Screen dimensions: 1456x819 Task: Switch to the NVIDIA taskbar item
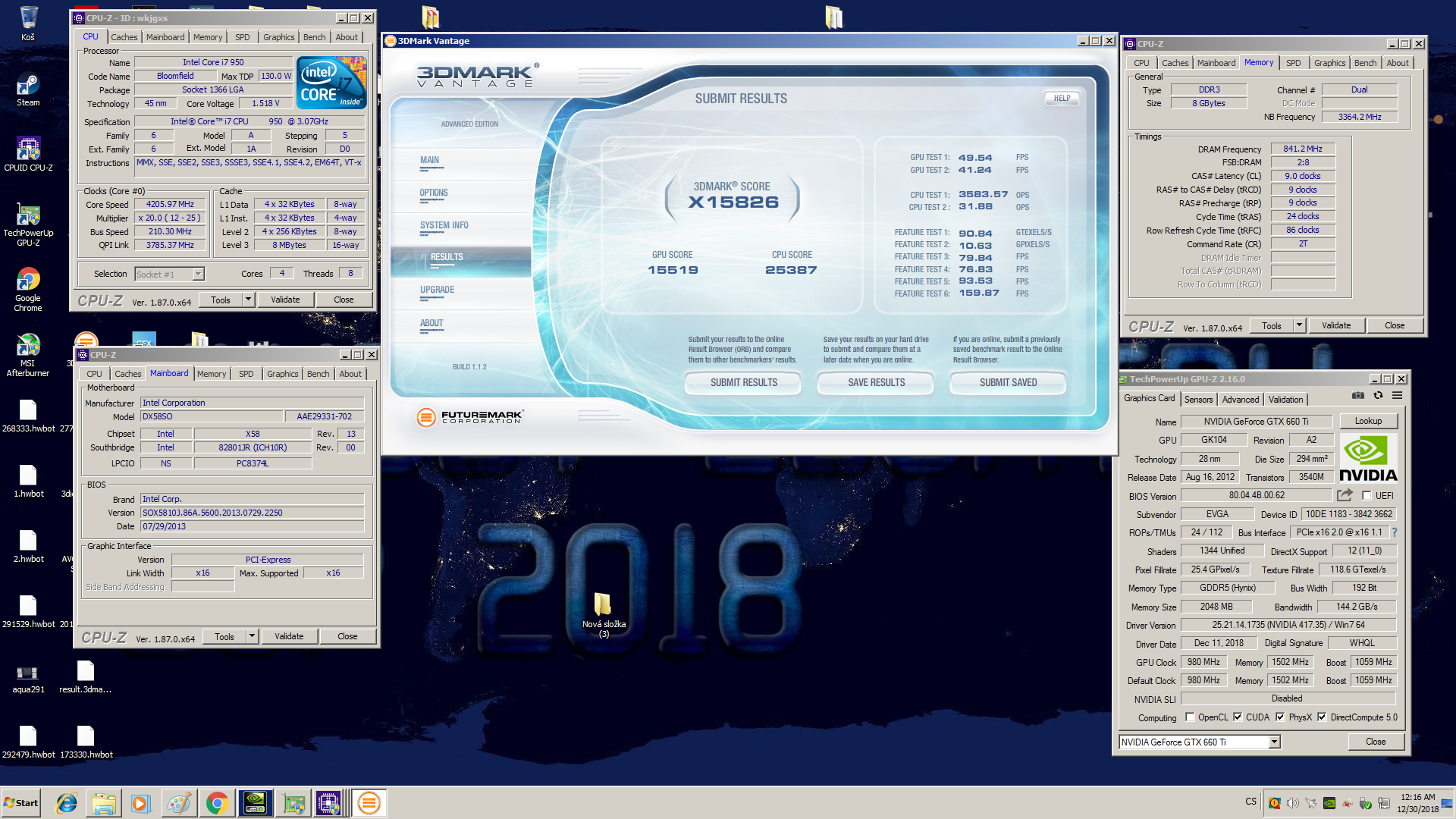(256, 803)
